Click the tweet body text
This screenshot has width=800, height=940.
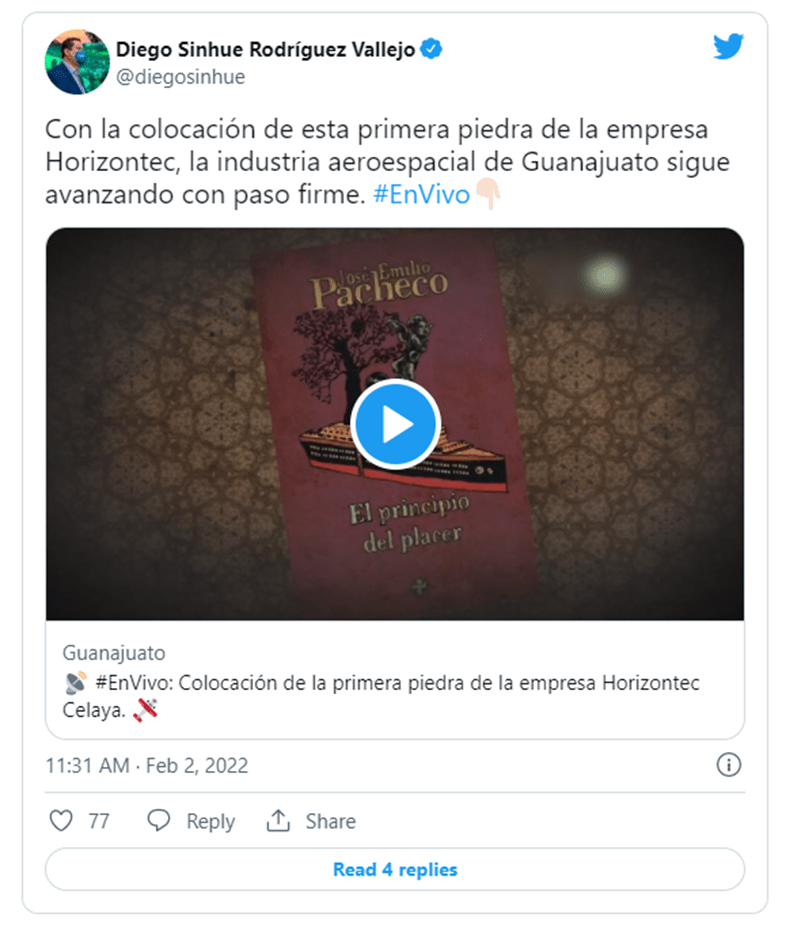tap(387, 162)
